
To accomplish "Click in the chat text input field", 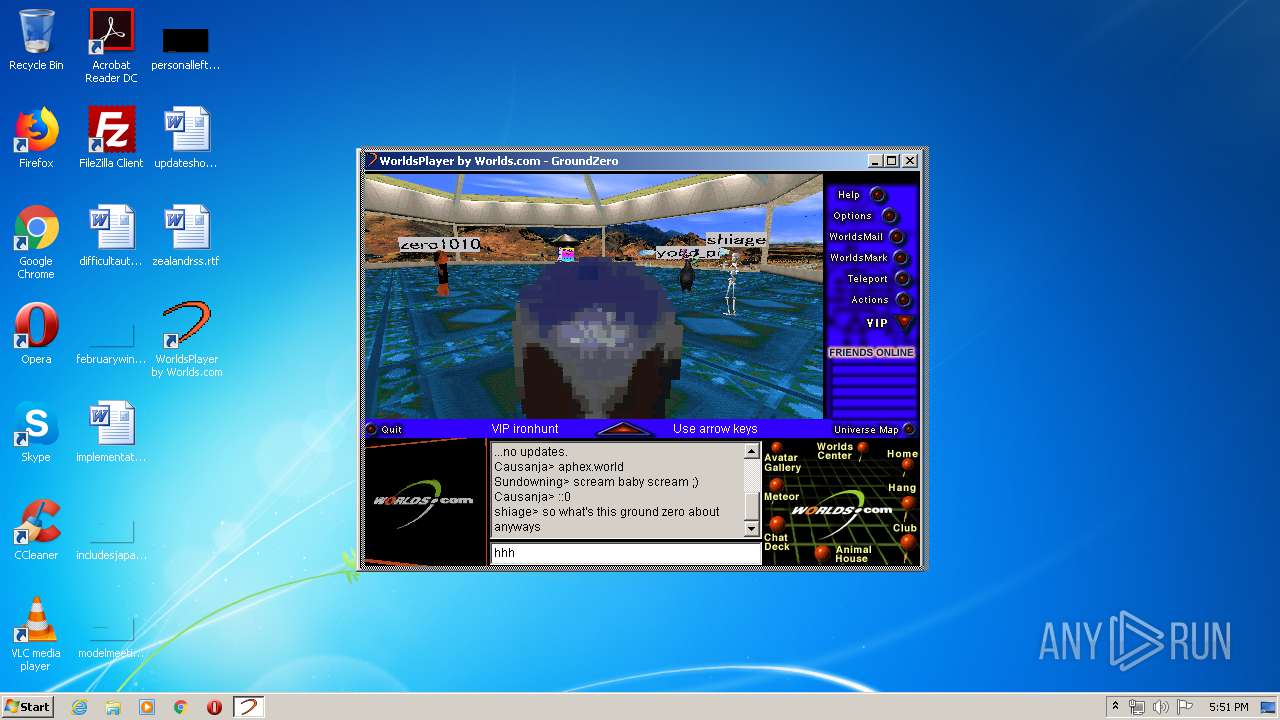I will pyautogui.click(x=625, y=553).
